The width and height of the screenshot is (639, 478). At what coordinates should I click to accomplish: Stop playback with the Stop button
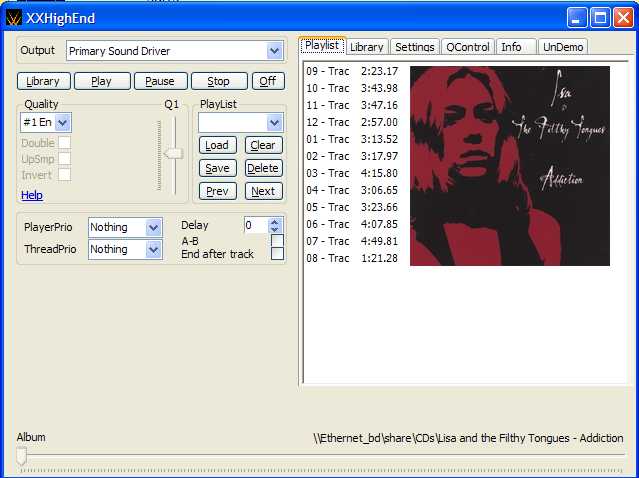(x=219, y=81)
